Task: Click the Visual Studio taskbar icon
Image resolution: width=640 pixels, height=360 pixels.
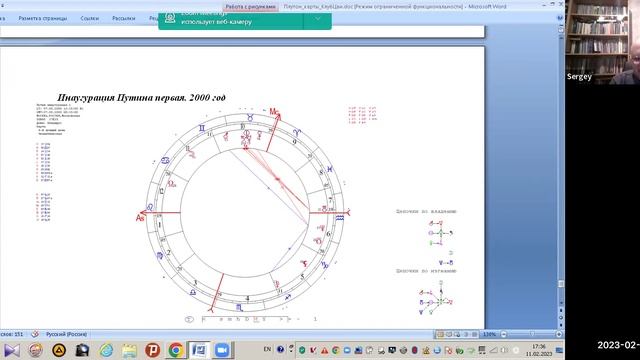Action: [12, 350]
